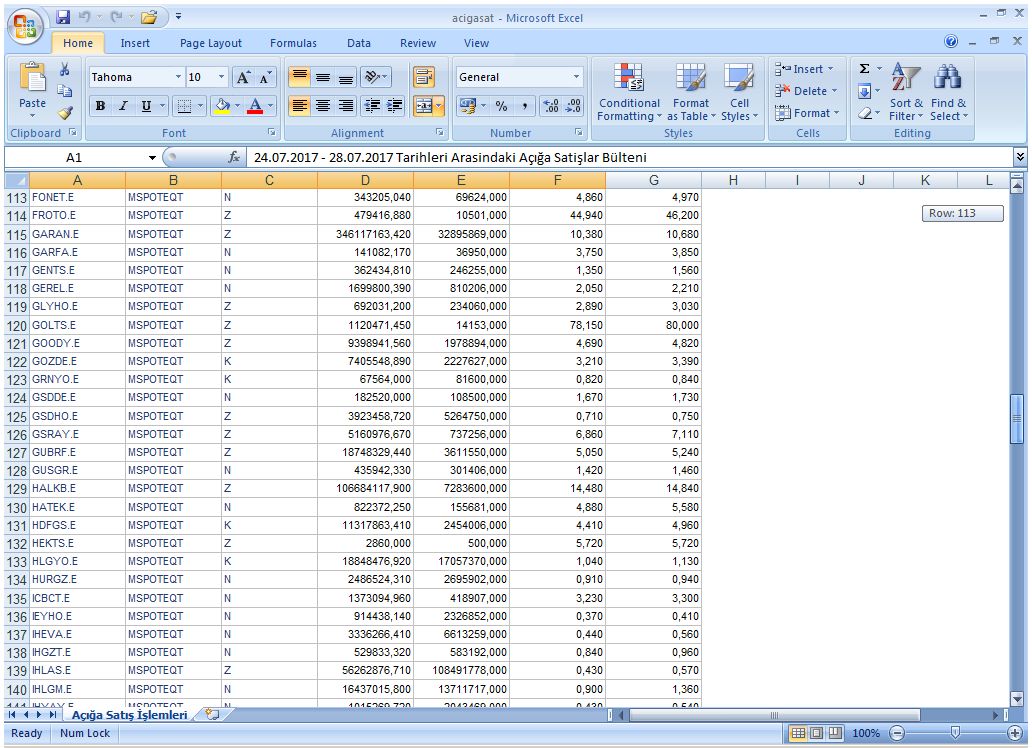Toggle align text left
Viewport: 1032px width, 748px height.
coord(299,105)
